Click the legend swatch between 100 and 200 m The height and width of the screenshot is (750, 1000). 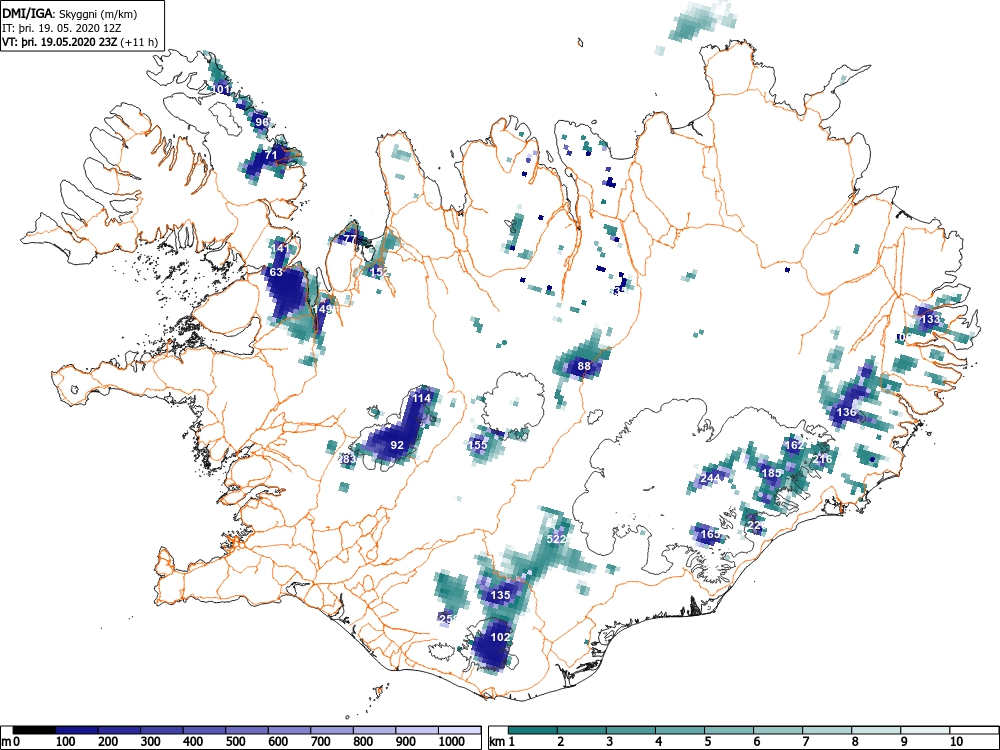77,730
